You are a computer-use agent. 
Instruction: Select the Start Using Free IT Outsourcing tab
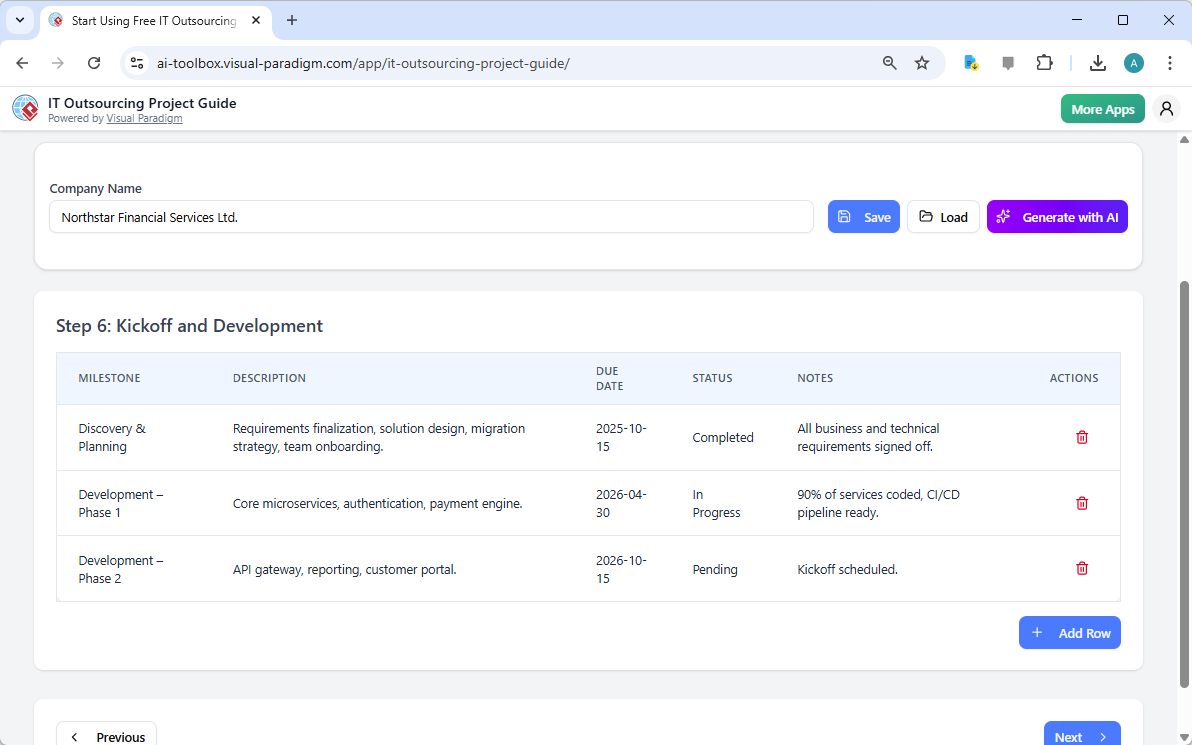[x=150, y=20]
